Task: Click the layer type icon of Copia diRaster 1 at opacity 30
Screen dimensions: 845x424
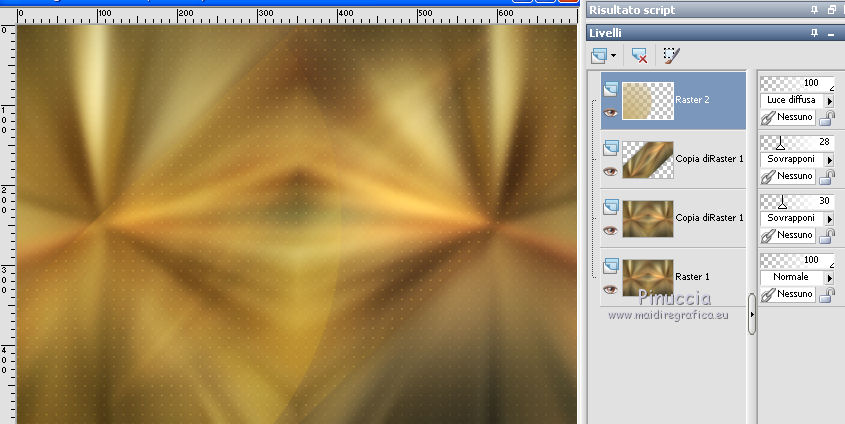Action: (611, 207)
